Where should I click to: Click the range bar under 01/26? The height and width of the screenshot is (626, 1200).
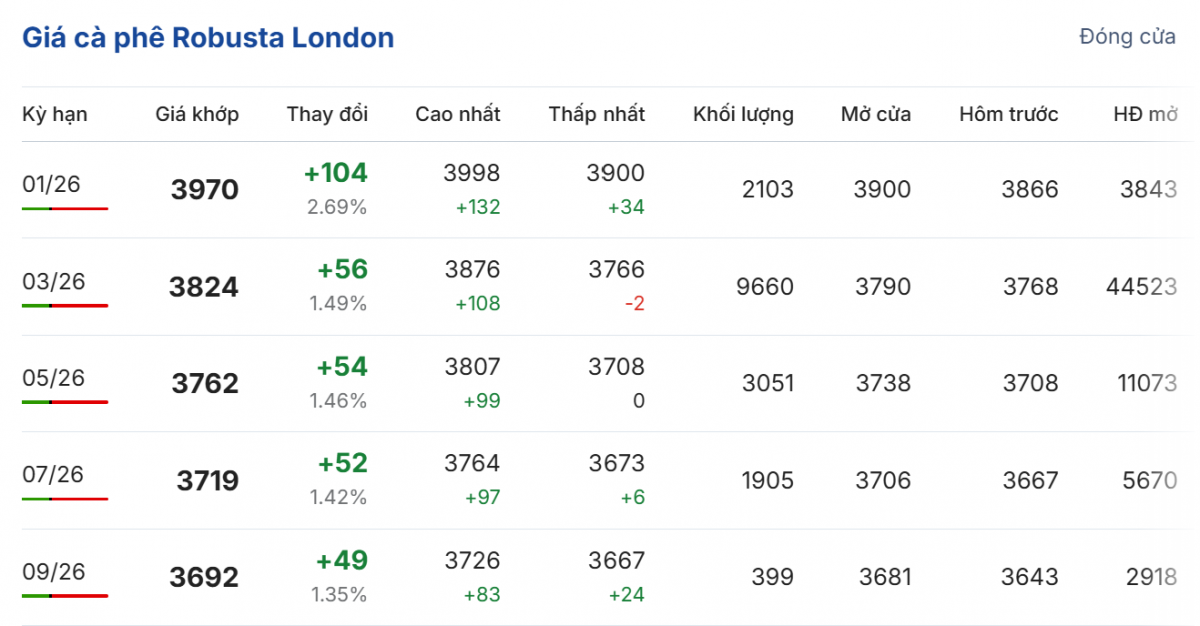pos(65,208)
